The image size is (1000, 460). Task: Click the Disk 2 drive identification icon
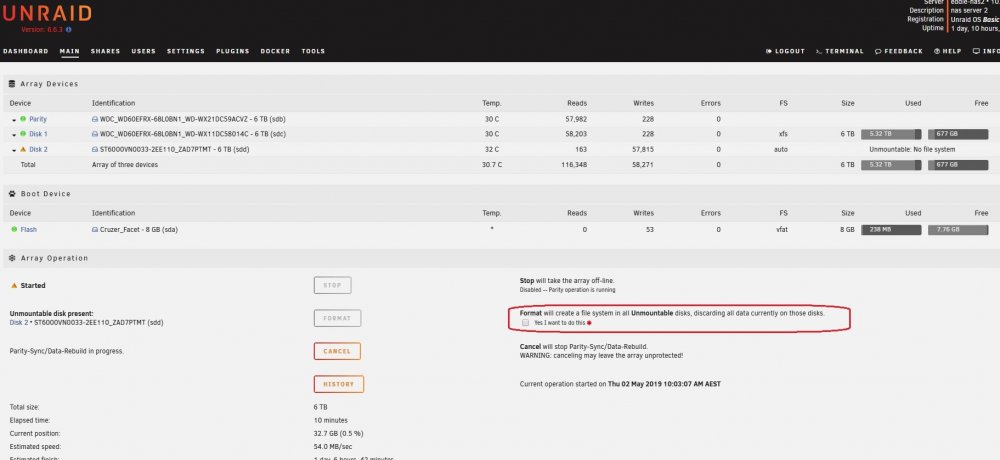[95, 149]
